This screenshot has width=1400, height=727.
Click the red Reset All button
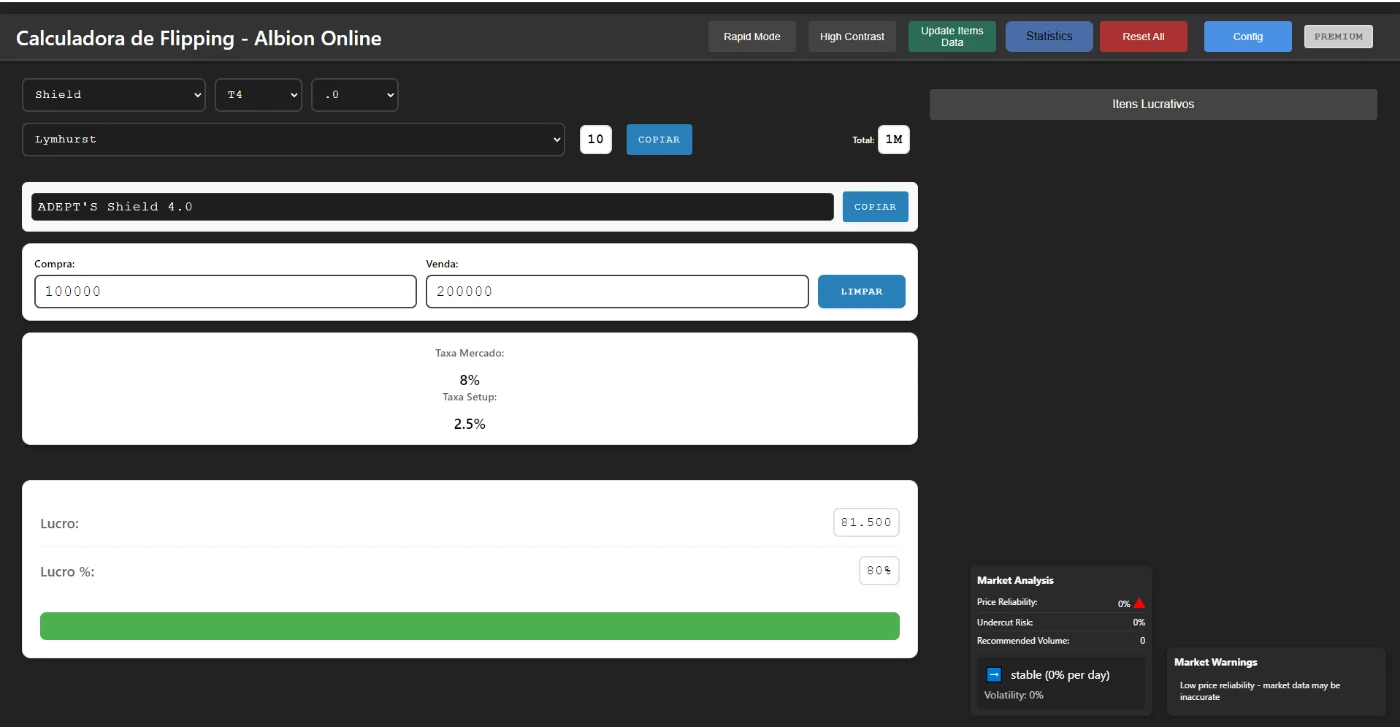pos(1143,37)
